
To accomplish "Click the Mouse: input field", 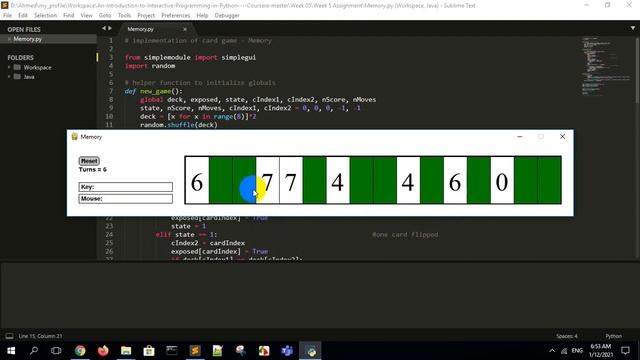I will tap(126, 199).
